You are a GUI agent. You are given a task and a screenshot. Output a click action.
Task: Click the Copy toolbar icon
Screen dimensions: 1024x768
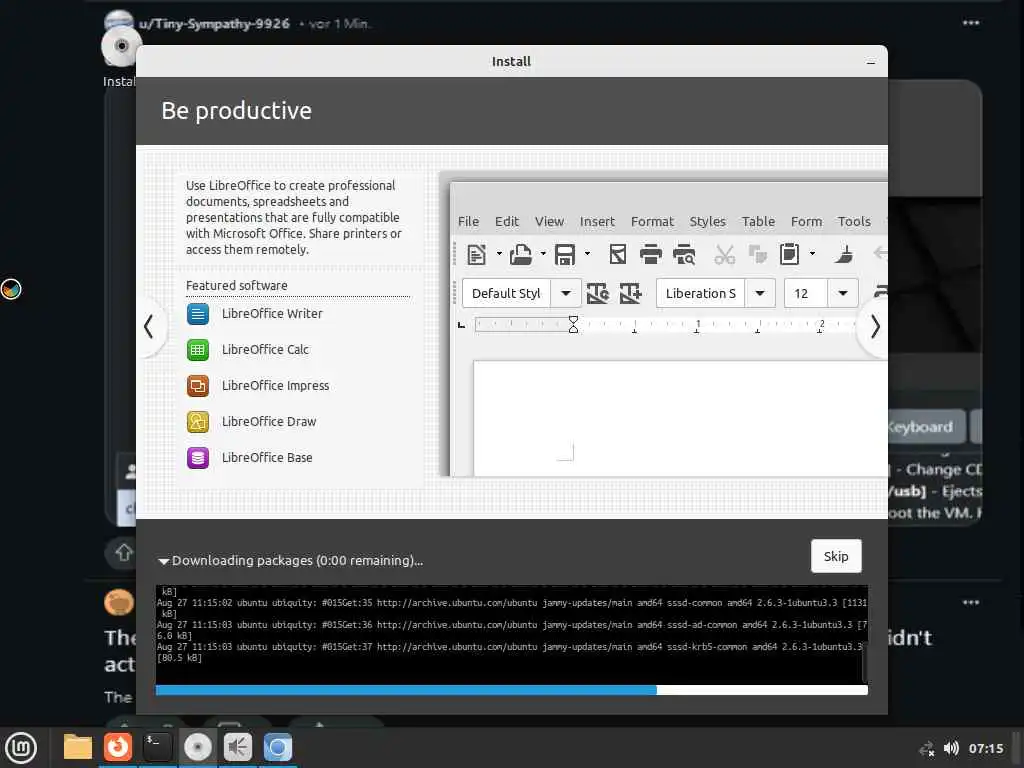tap(758, 254)
